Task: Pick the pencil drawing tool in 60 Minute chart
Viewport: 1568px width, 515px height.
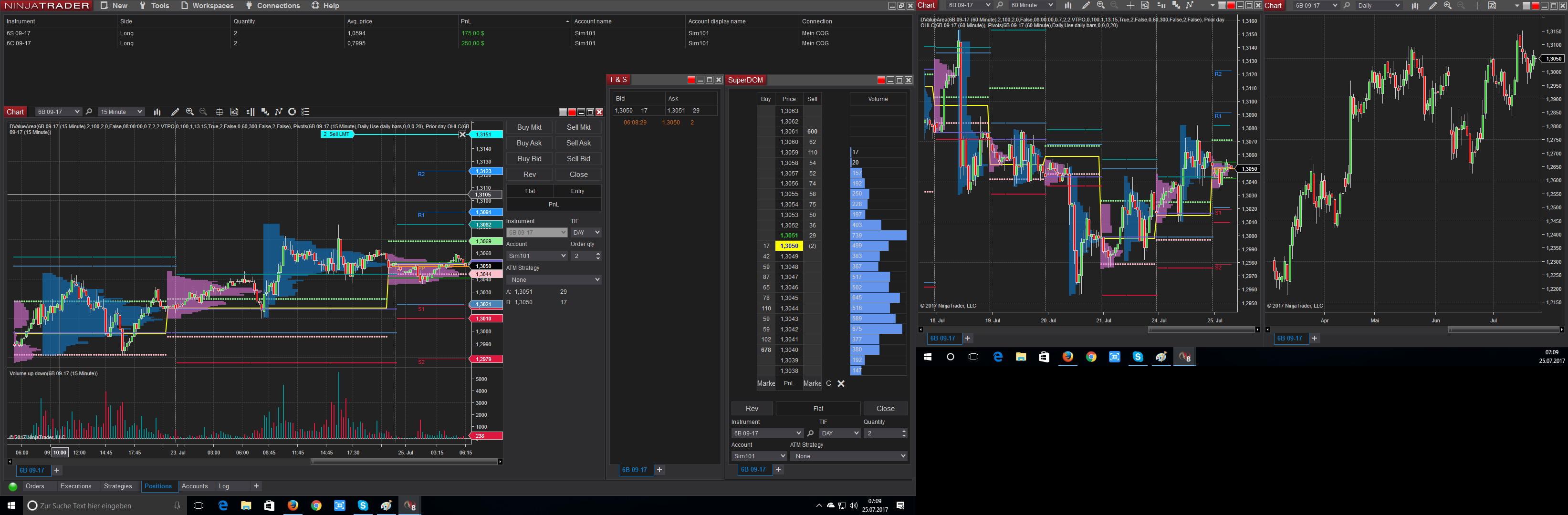Action: tap(1086, 5)
